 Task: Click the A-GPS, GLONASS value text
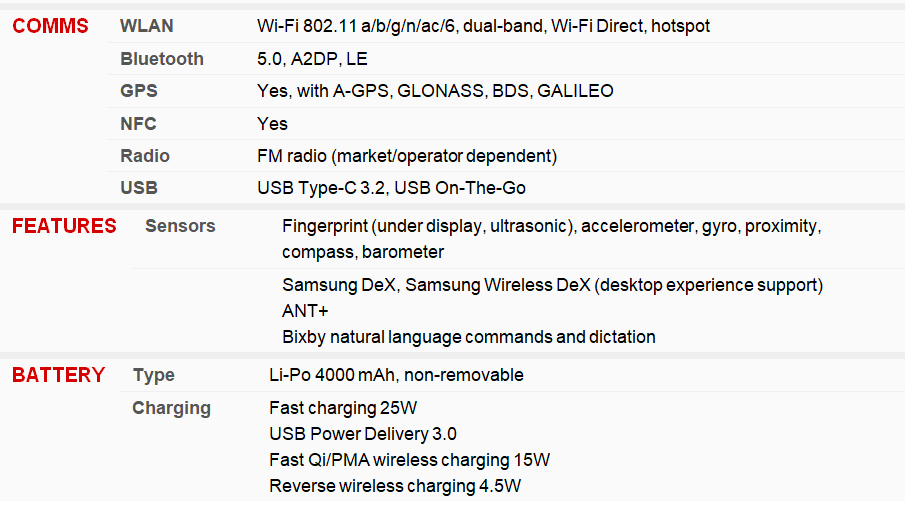pyautogui.click(x=435, y=91)
